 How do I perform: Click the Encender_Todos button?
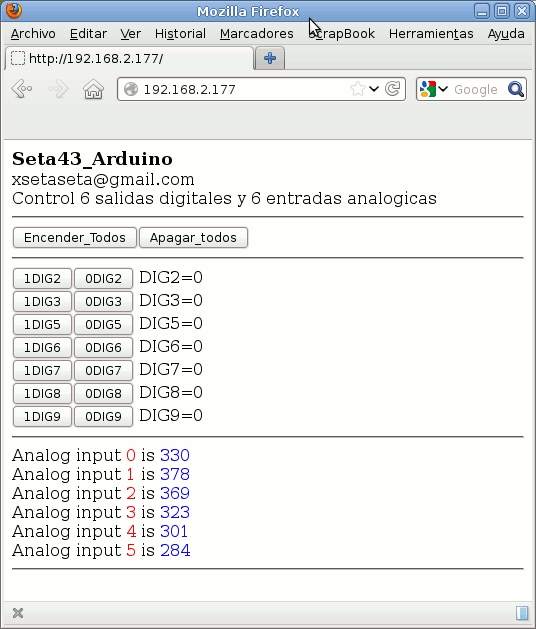coord(75,237)
